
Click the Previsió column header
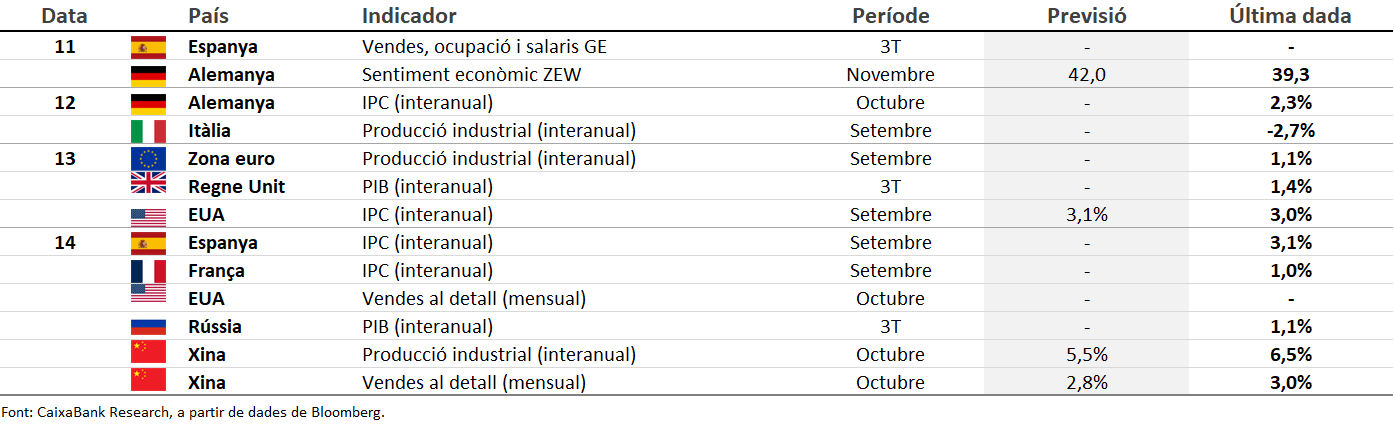(x=1087, y=16)
